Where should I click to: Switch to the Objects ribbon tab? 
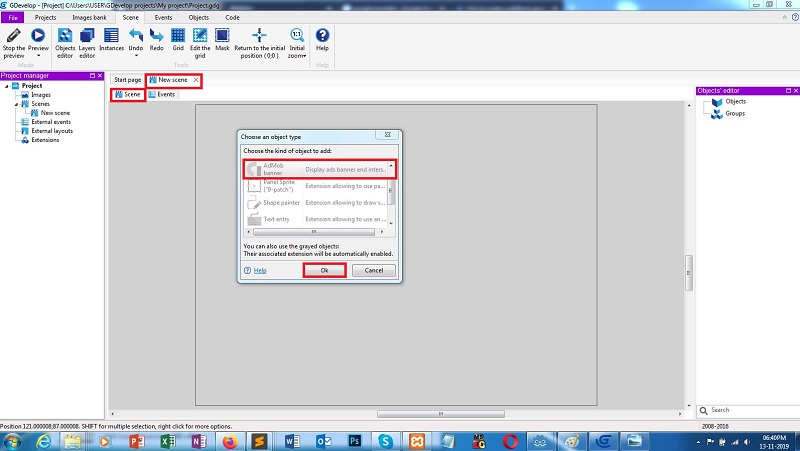click(x=198, y=17)
